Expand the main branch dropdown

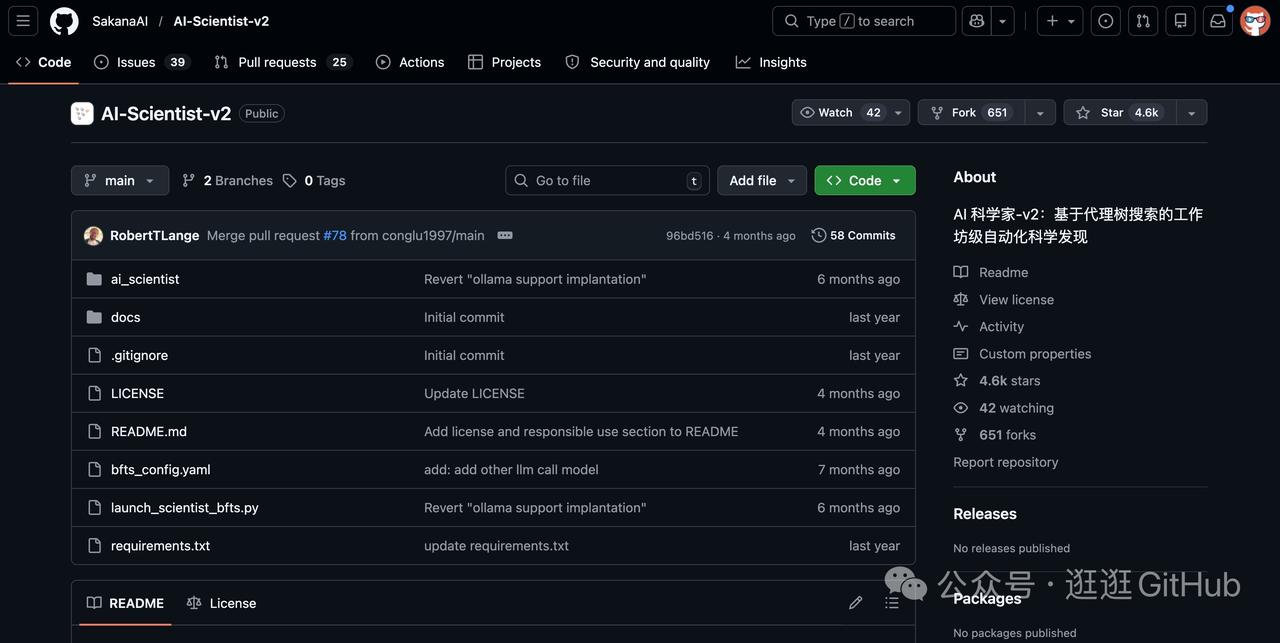click(120, 181)
